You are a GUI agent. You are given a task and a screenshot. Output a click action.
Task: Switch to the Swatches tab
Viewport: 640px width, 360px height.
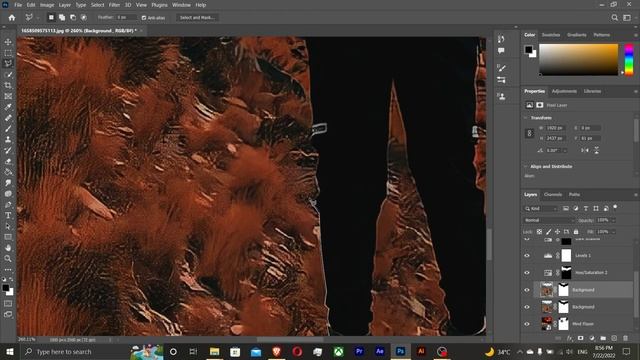pyautogui.click(x=551, y=35)
